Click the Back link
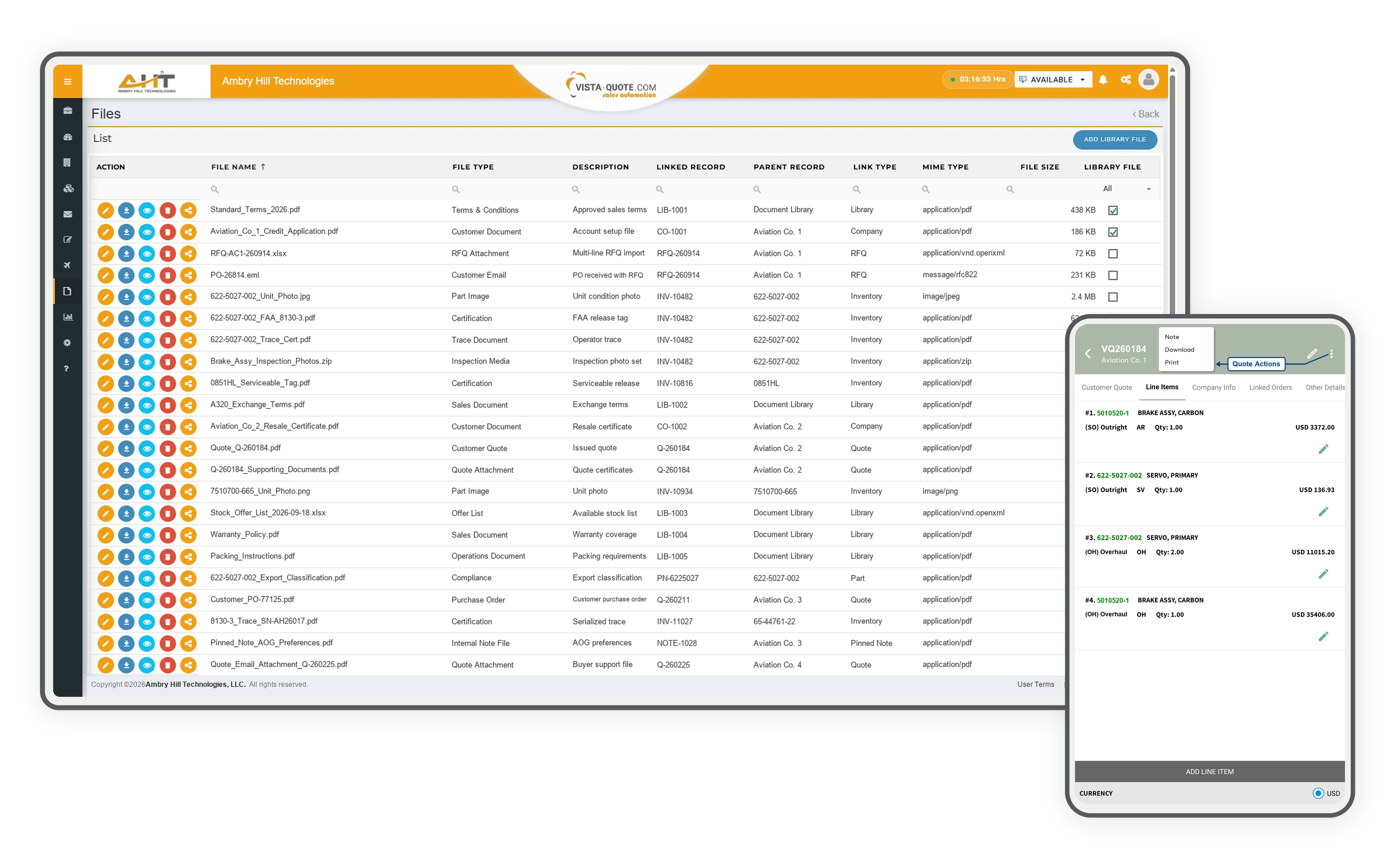The width and height of the screenshot is (1400, 860). (1145, 114)
